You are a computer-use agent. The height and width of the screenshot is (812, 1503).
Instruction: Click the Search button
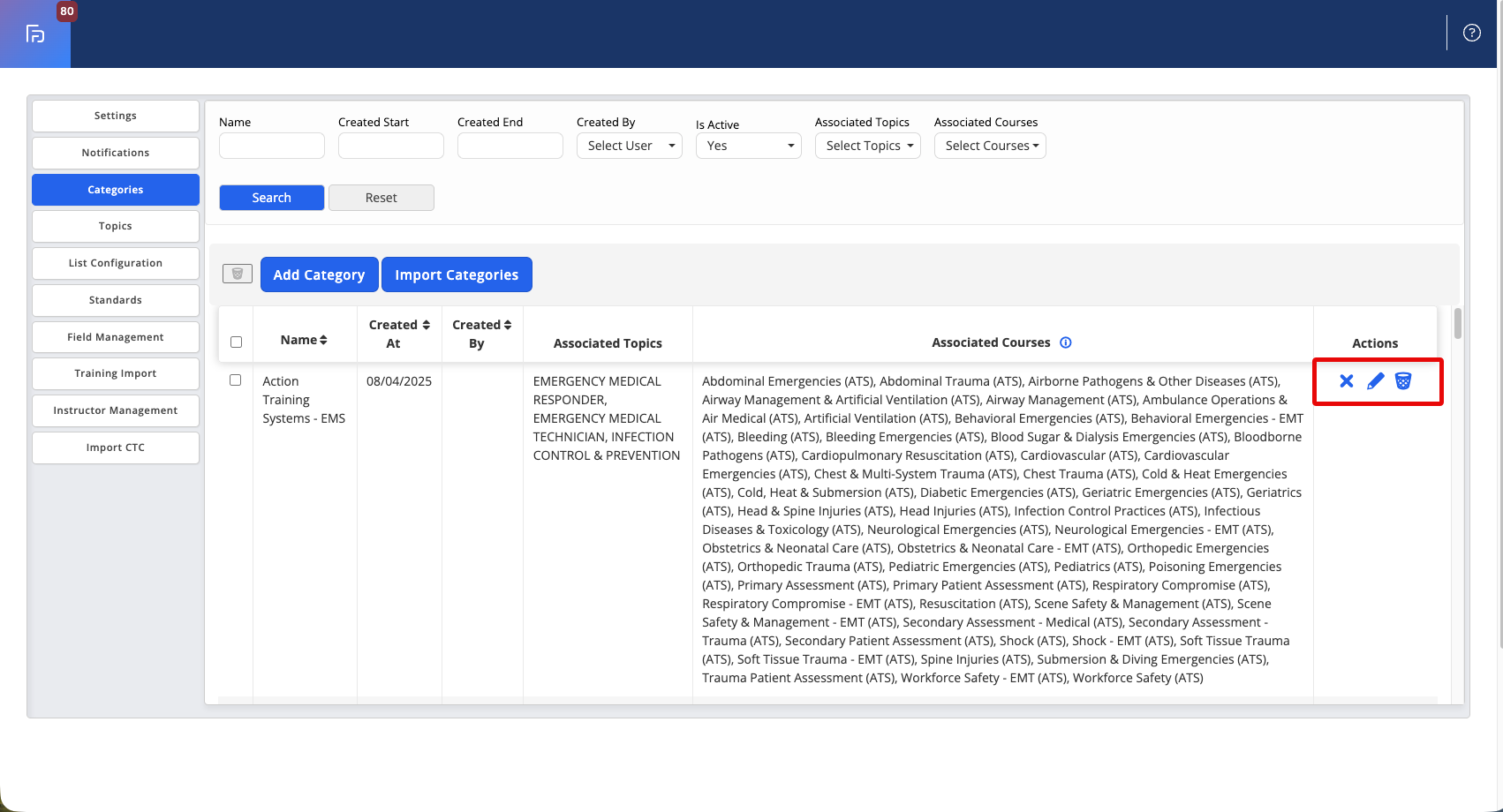[x=272, y=198]
